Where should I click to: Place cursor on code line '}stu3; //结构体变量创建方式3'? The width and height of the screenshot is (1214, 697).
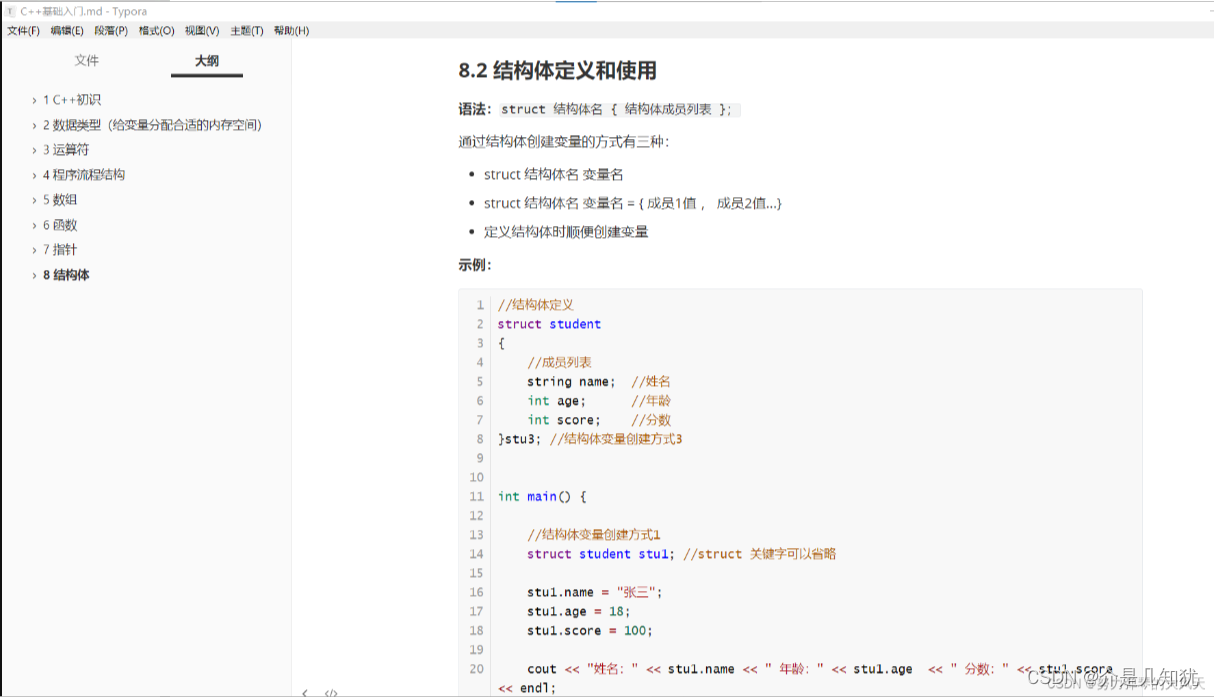[x=590, y=439]
